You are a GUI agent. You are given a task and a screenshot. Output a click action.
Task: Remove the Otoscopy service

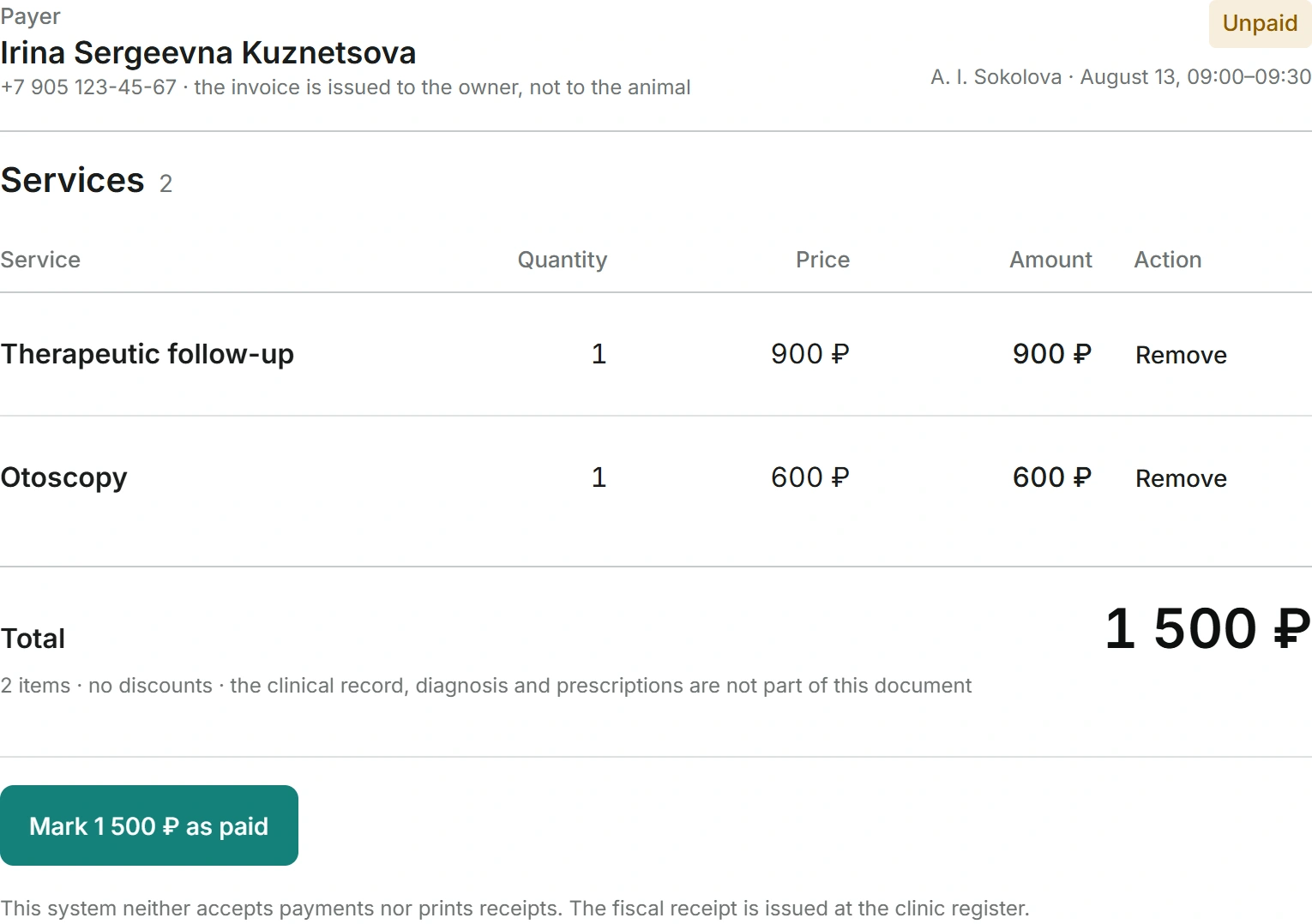[x=1181, y=478]
